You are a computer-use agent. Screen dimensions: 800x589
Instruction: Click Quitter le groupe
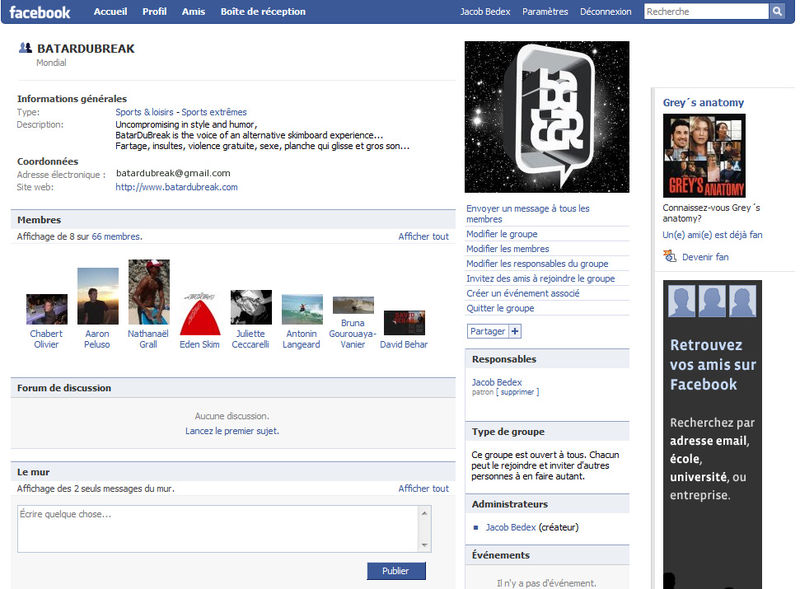(501, 308)
